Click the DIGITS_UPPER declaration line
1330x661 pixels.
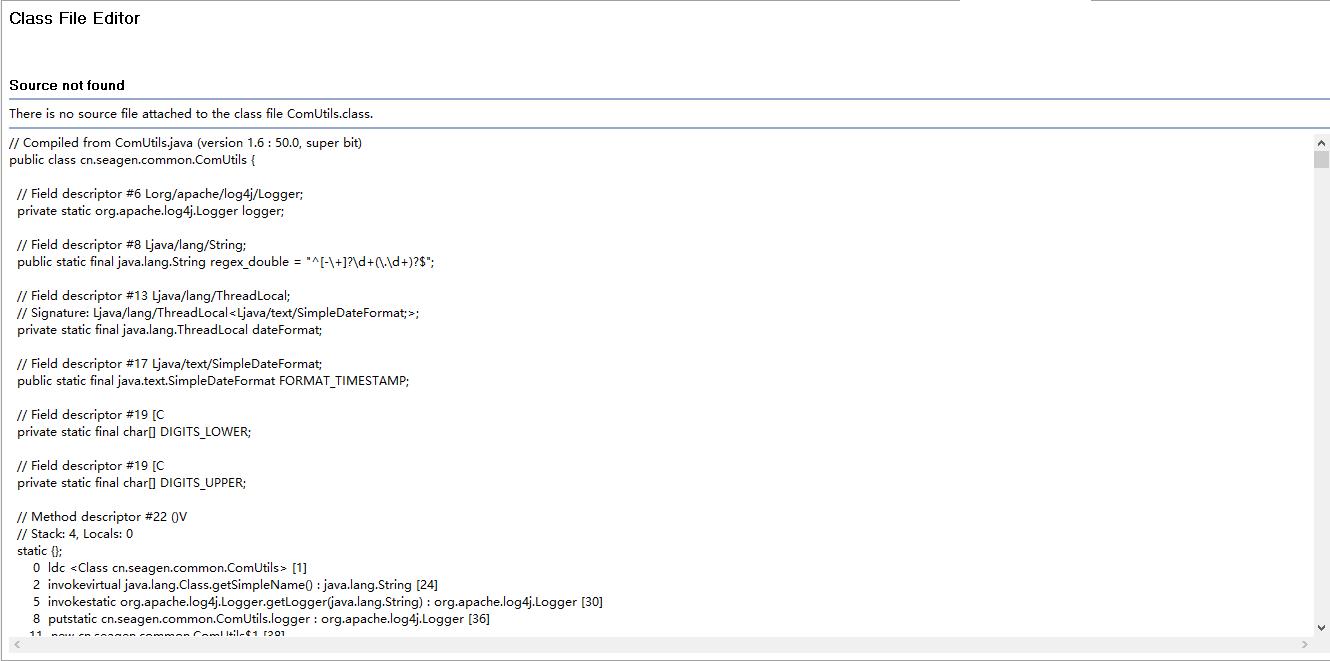tap(131, 483)
